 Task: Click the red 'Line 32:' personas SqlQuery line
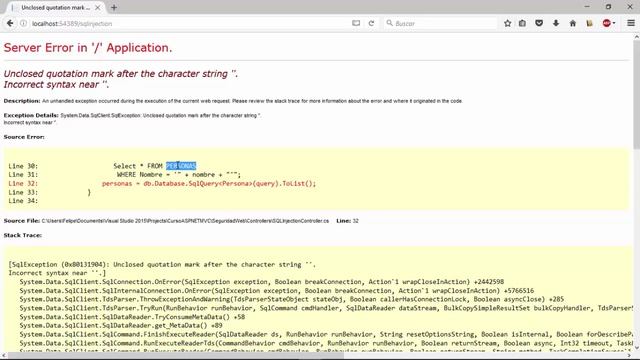click(162, 184)
